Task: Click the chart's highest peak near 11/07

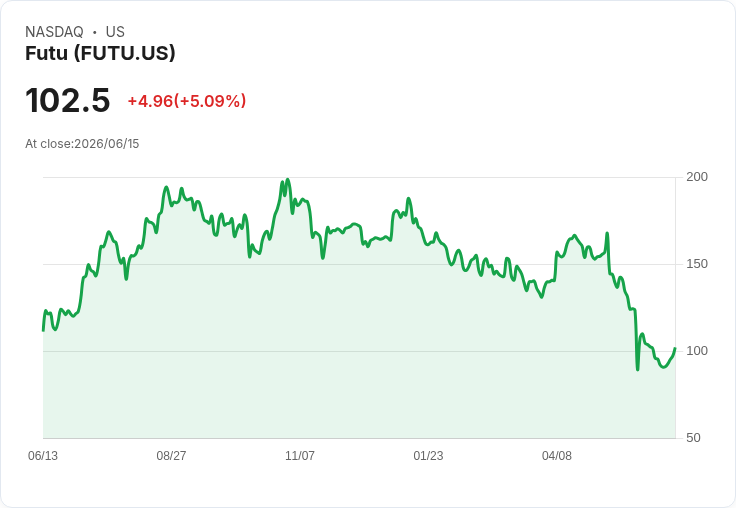Action: point(288,179)
